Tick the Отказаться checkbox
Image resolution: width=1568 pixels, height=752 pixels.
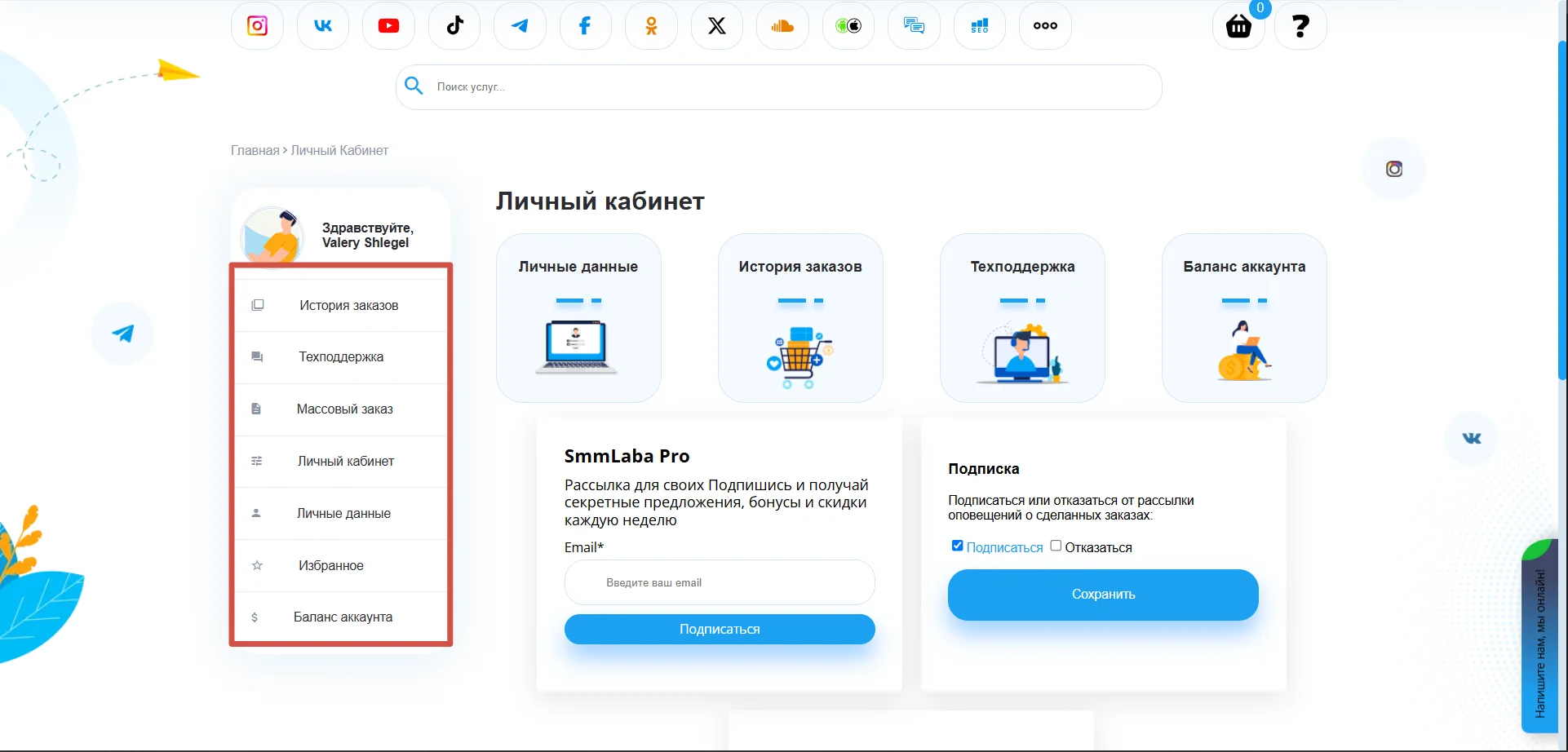[1056, 546]
